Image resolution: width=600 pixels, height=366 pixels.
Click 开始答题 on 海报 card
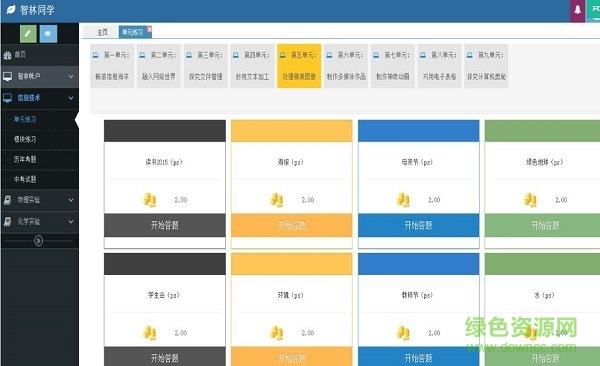292,225
